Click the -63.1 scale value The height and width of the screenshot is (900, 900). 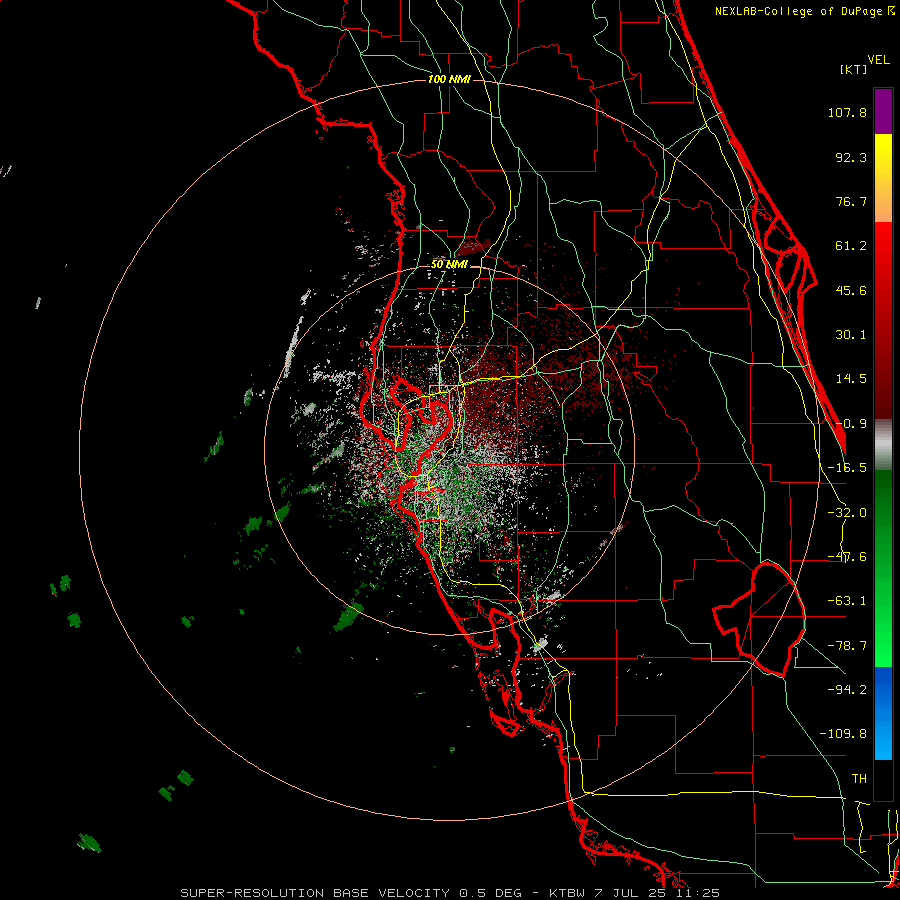847,601
